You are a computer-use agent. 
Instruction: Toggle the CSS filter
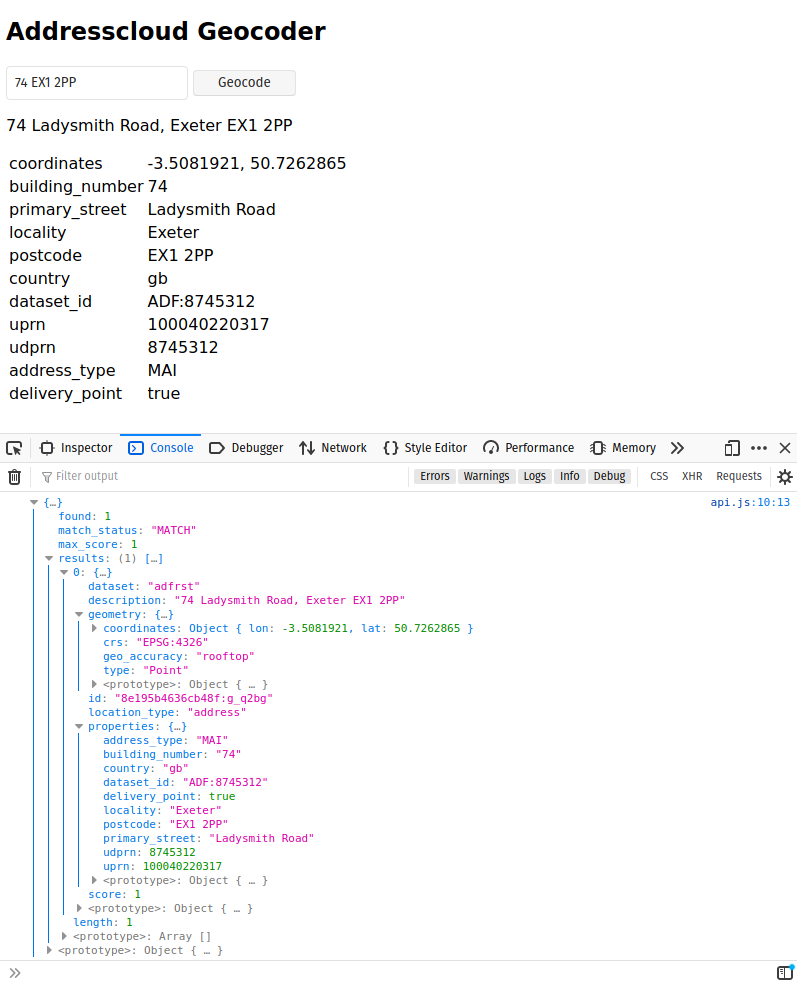tap(659, 476)
